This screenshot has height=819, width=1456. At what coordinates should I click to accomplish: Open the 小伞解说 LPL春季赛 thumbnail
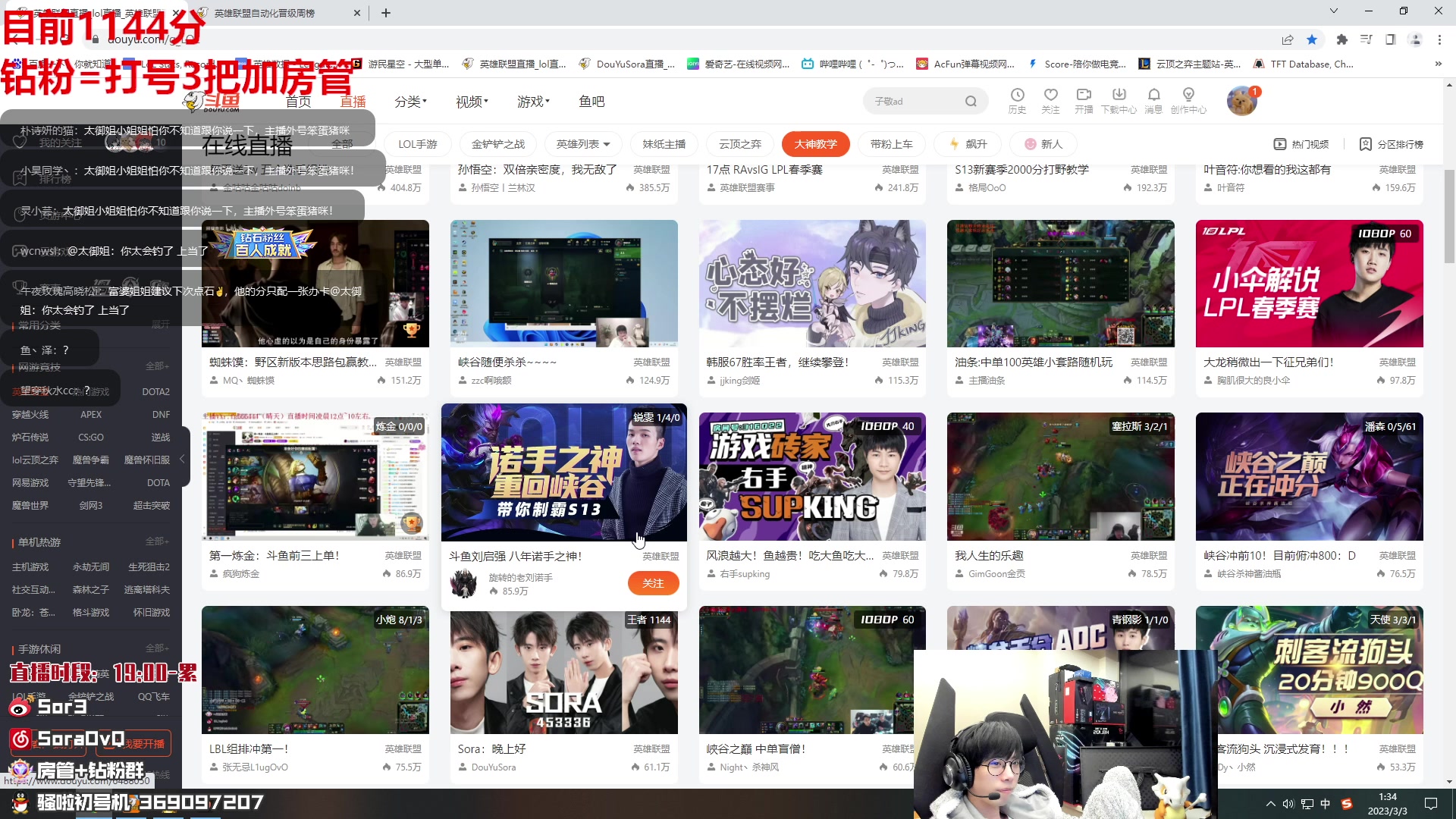1309,284
